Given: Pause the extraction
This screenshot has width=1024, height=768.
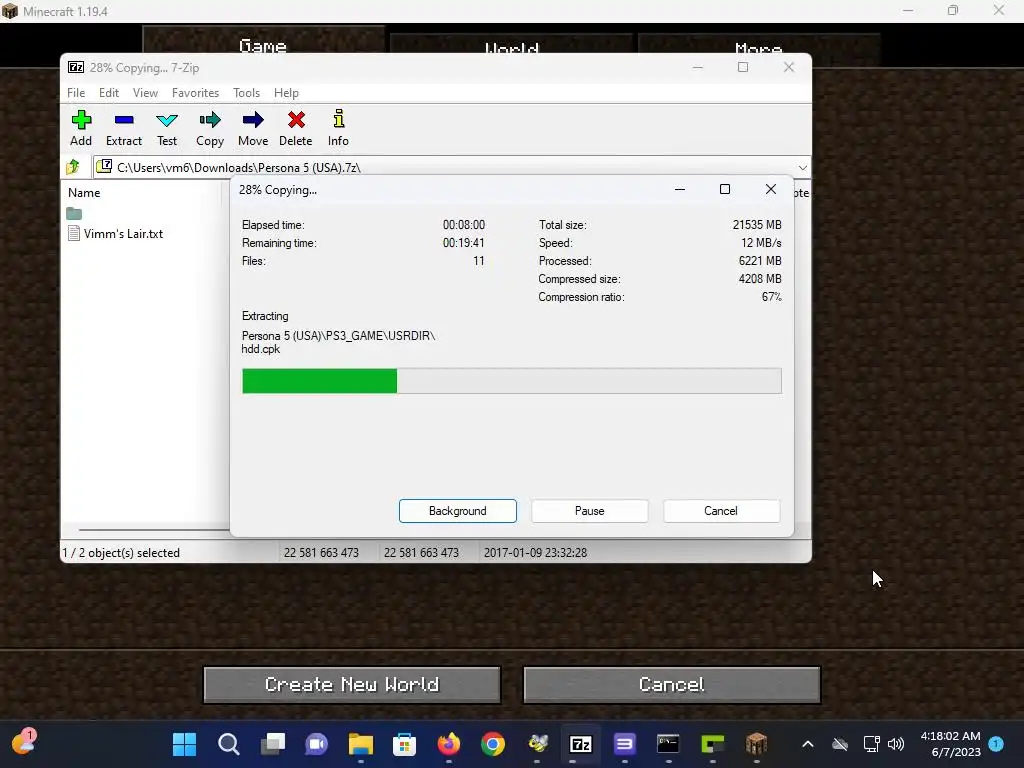Looking at the screenshot, I should (590, 511).
